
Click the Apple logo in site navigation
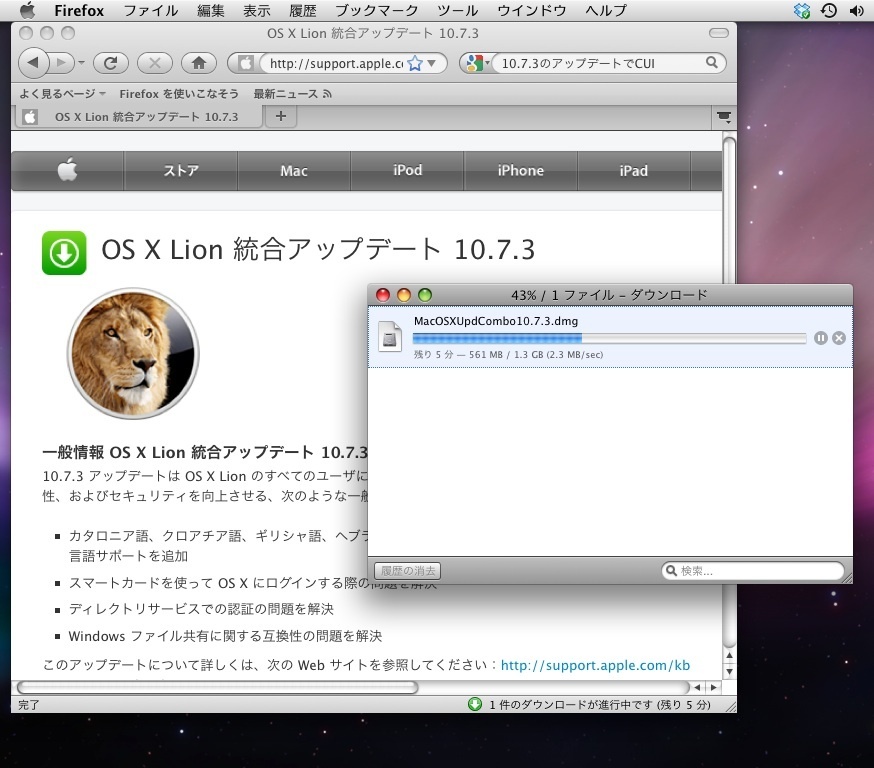pos(67,170)
